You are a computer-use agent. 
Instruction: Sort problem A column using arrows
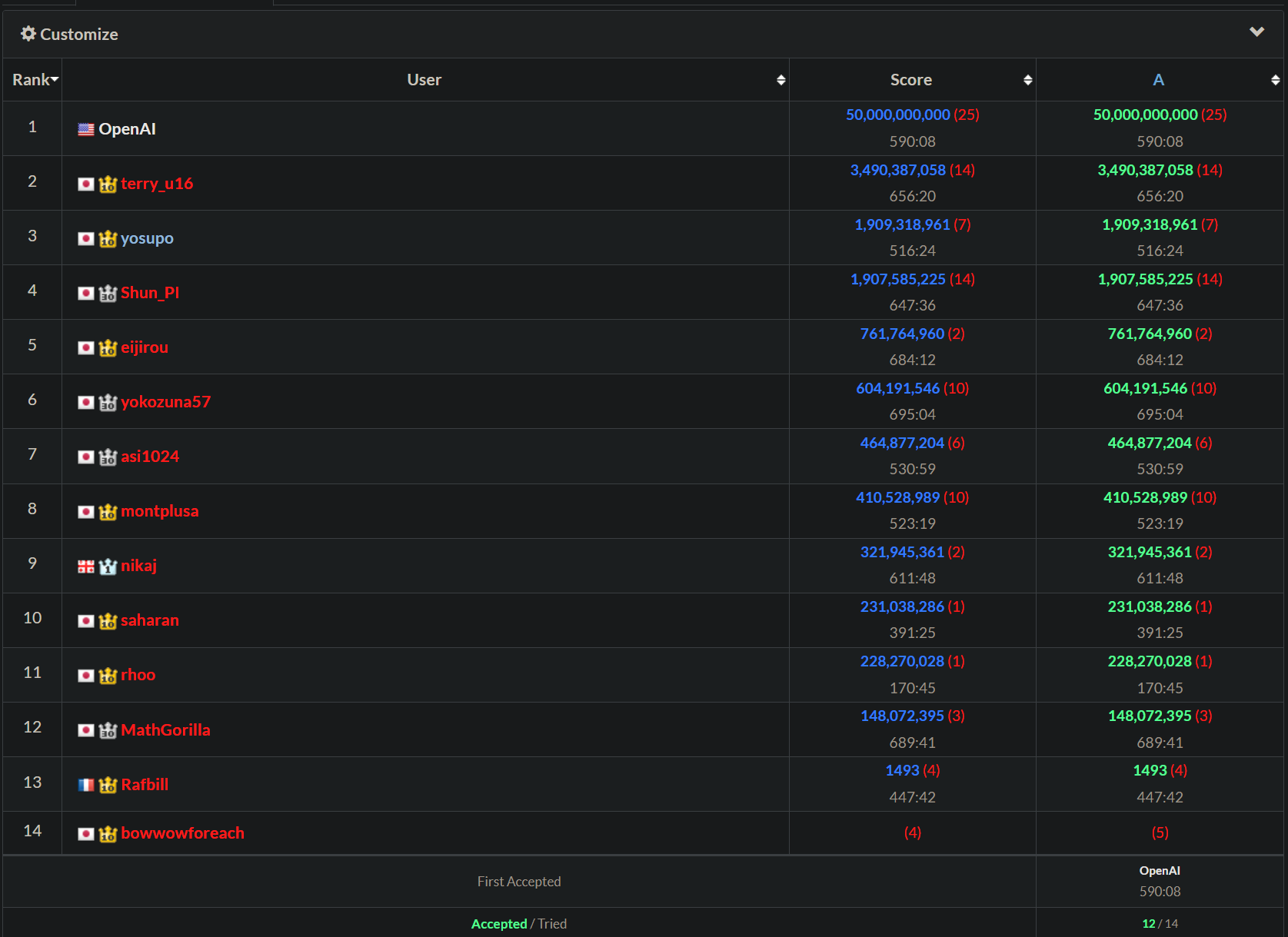(x=1275, y=80)
